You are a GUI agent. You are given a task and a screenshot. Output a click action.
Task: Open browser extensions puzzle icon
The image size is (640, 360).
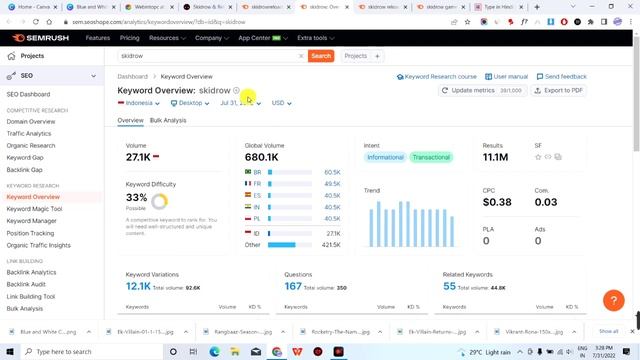click(x=590, y=22)
